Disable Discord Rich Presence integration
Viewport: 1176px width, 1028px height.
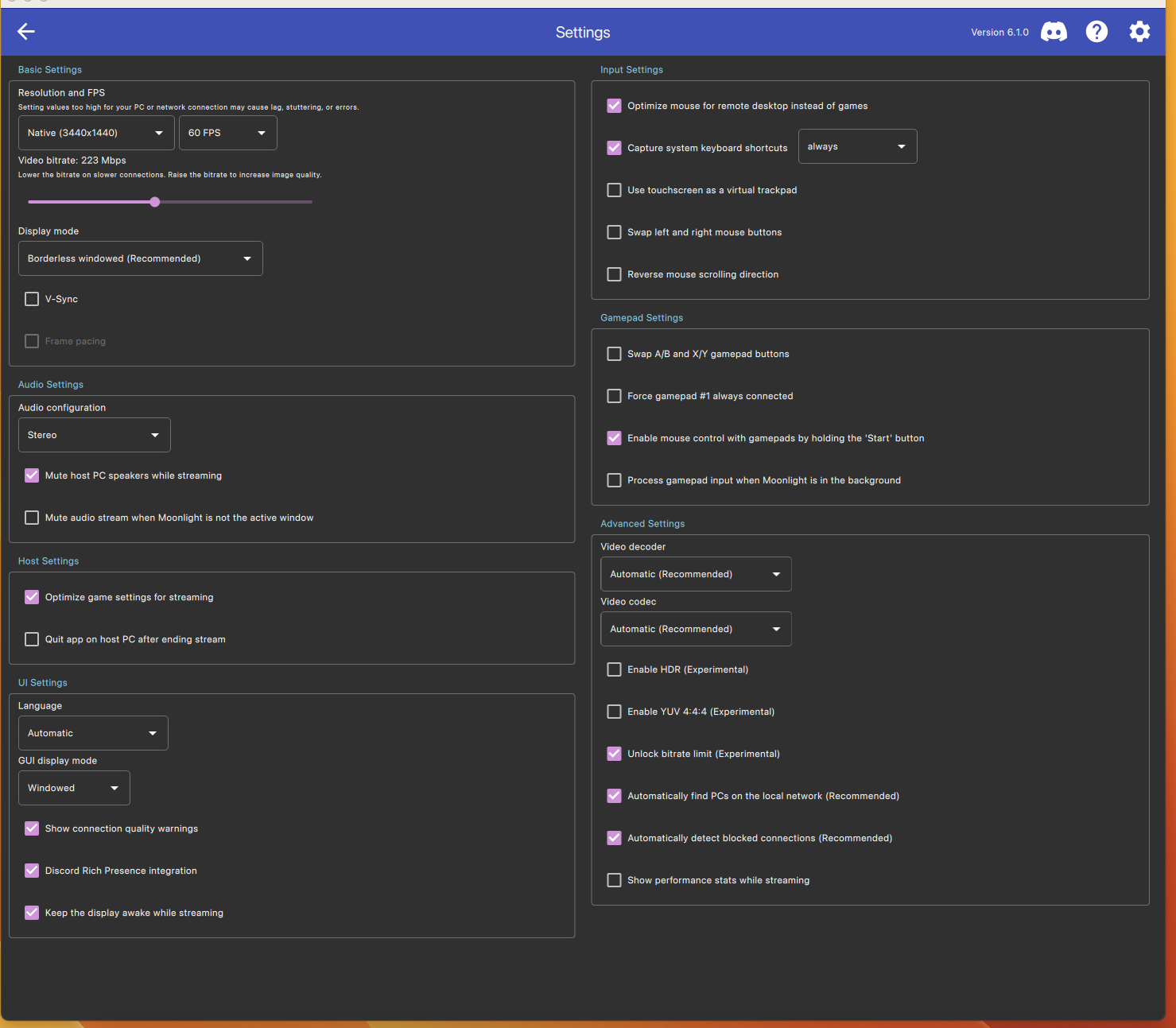coord(32,871)
